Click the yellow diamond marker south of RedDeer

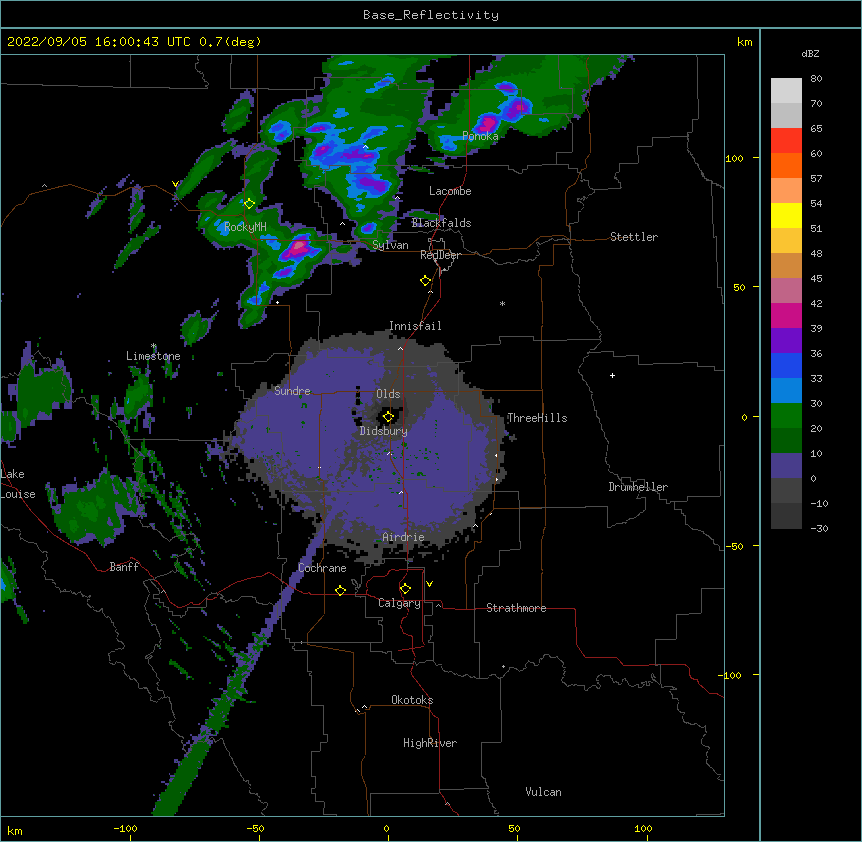point(426,281)
